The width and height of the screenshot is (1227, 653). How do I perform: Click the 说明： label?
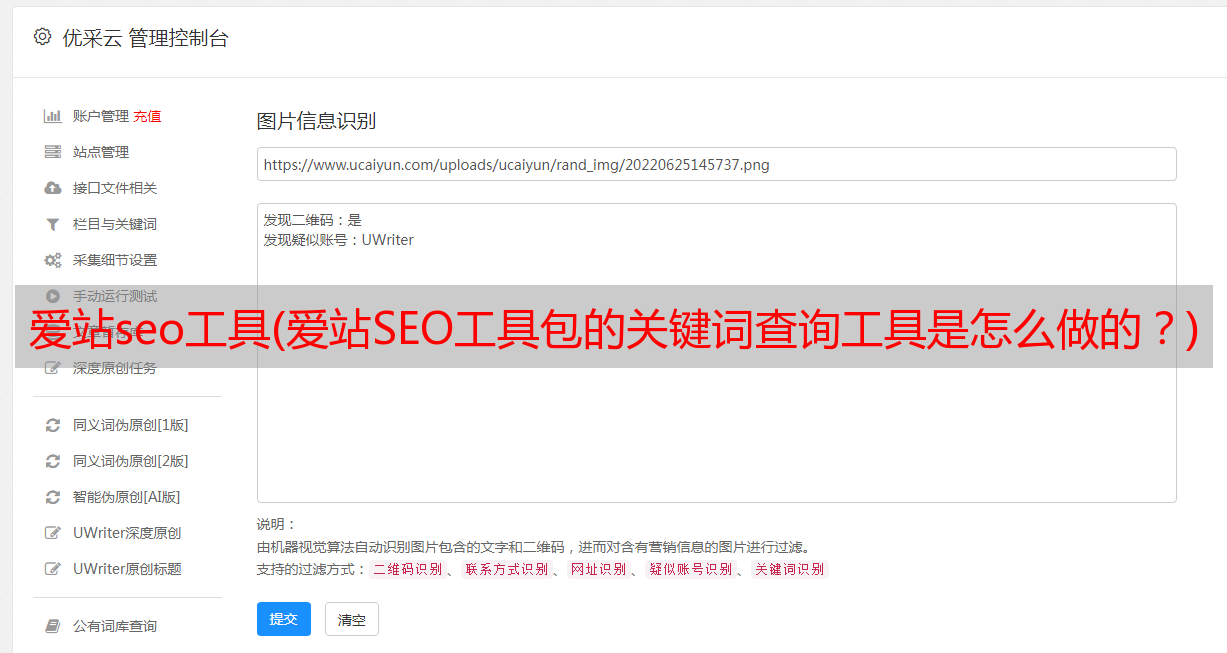(277, 524)
